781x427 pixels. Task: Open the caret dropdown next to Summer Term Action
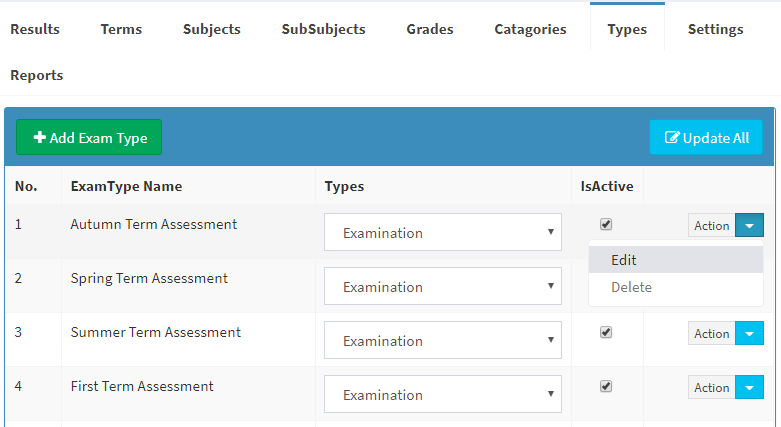tap(750, 333)
